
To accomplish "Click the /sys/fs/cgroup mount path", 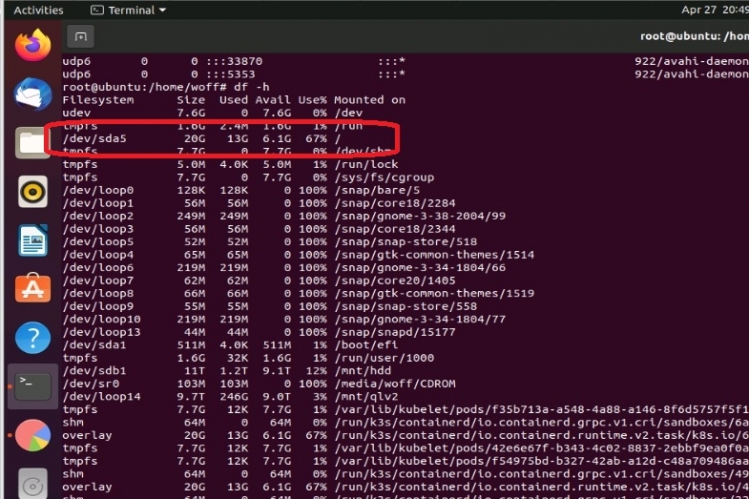I will (x=384, y=177).
